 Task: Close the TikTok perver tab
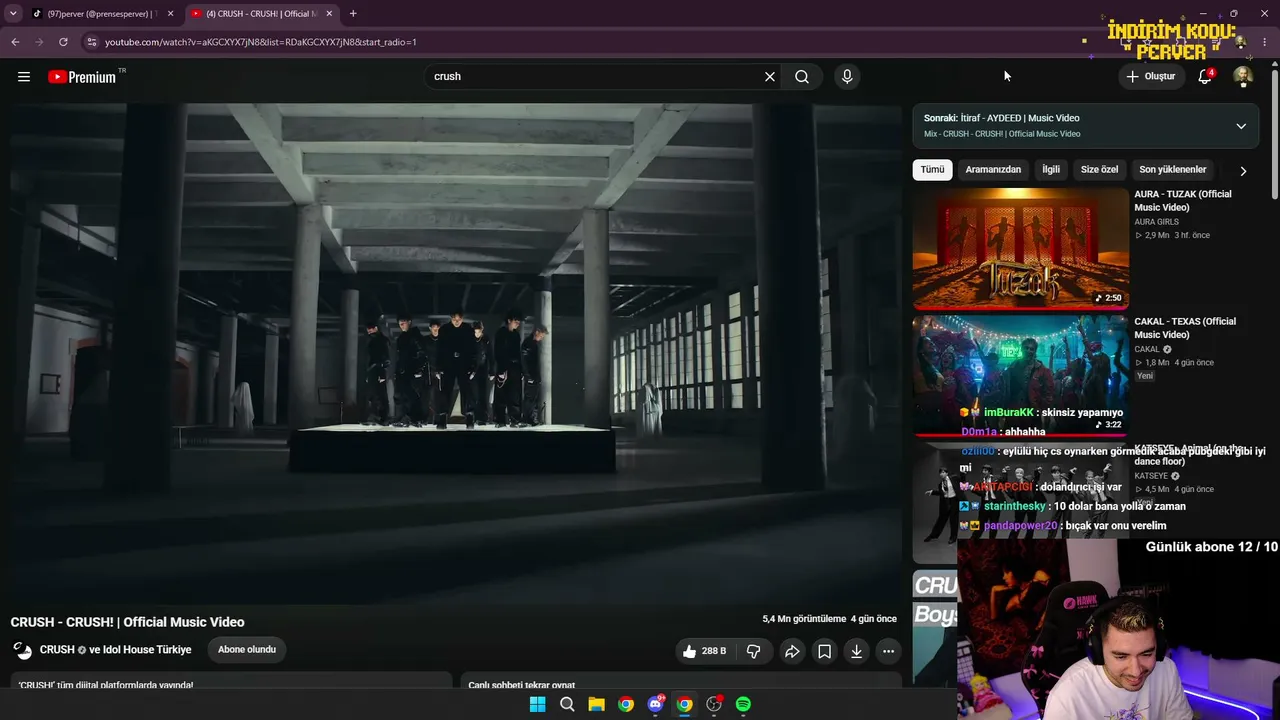[x=170, y=14]
